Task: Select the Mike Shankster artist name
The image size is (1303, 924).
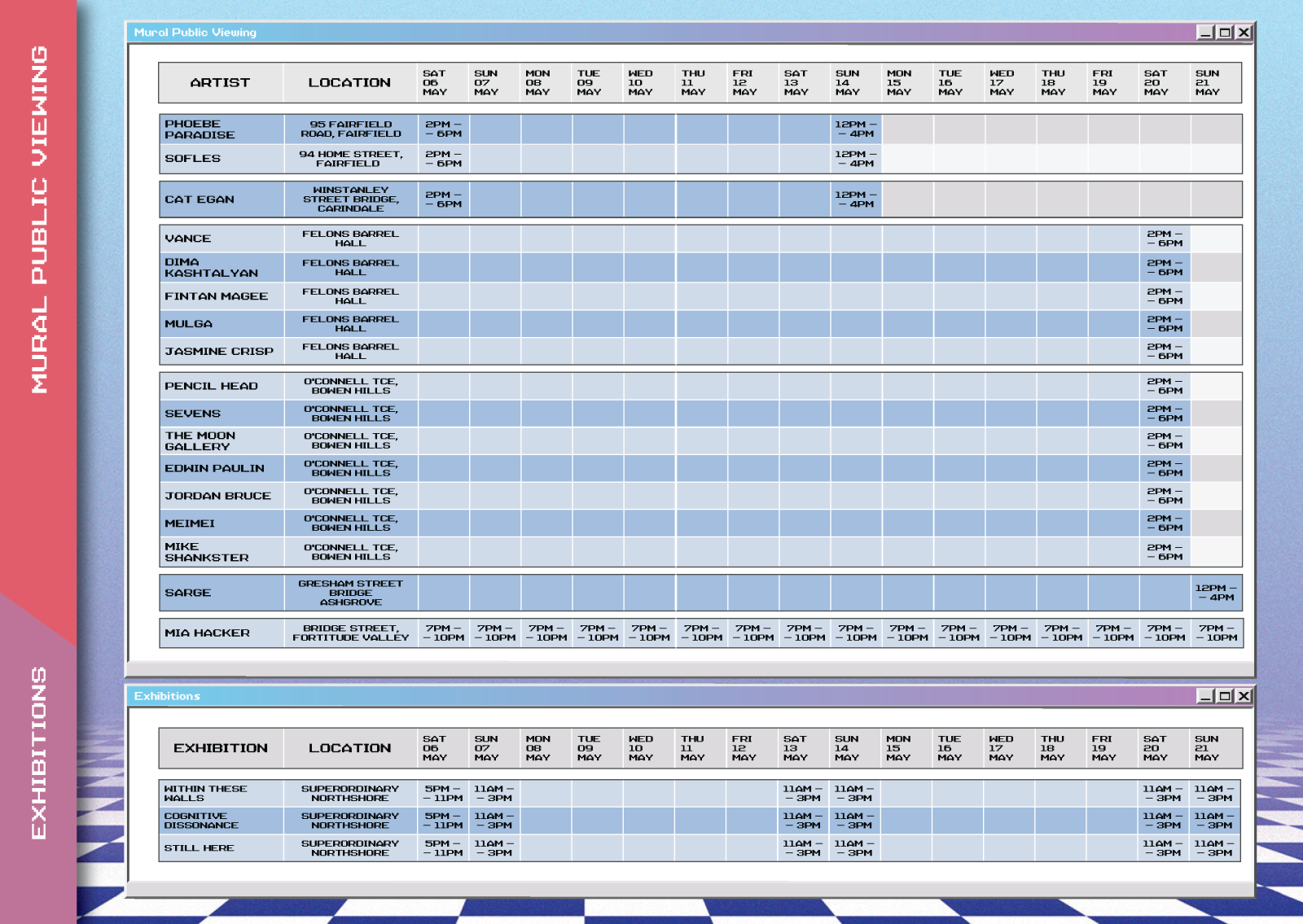Action: click(x=207, y=552)
